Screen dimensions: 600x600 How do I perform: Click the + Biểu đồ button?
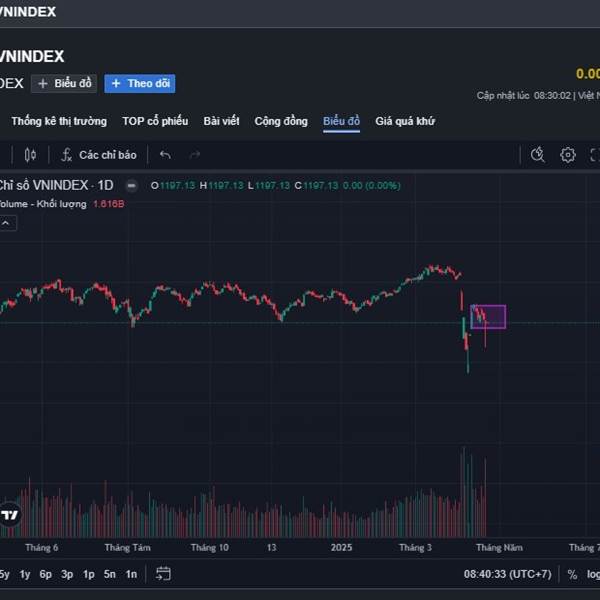(x=64, y=83)
